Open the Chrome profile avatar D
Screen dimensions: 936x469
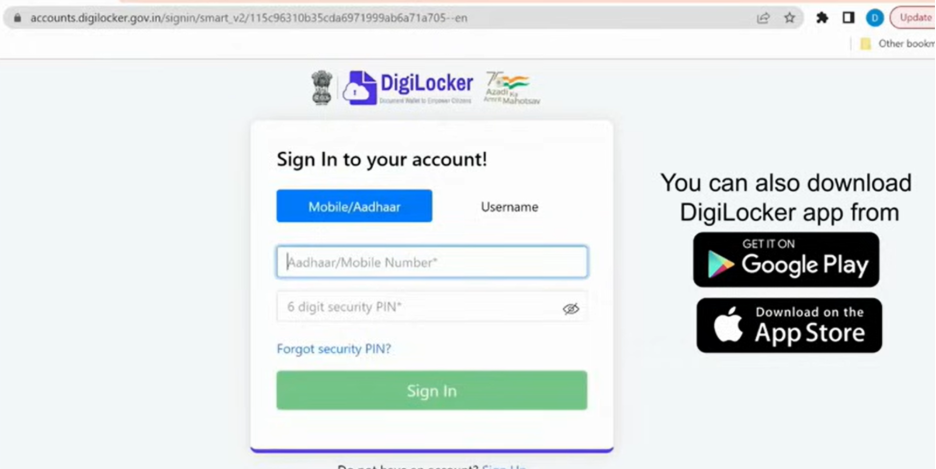pyautogui.click(x=875, y=18)
